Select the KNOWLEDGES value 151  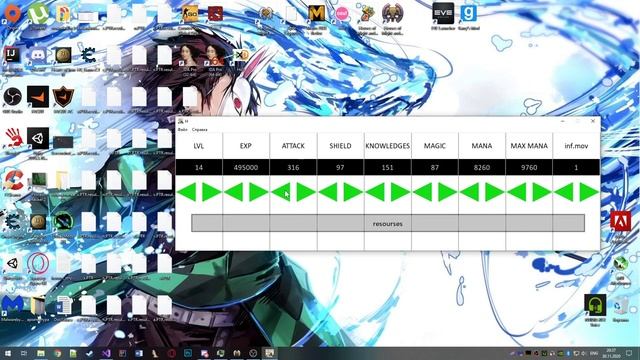tap(387, 167)
